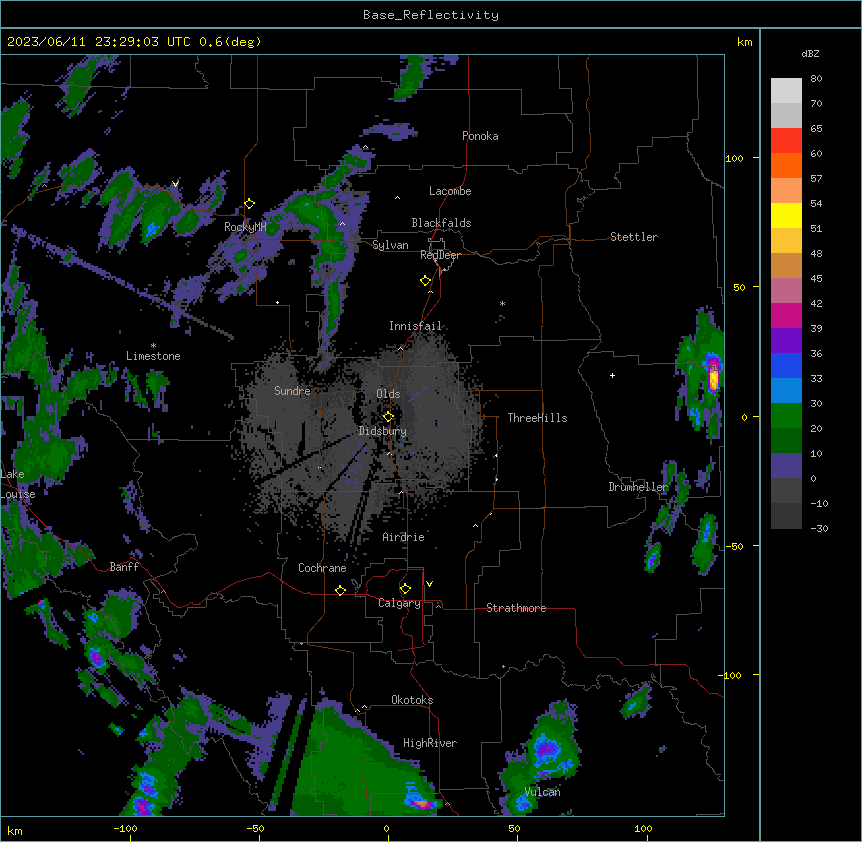The height and width of the screenshot is (842, 862).
Task: Select the asterisk marker above Limestone
Action: 153,346
